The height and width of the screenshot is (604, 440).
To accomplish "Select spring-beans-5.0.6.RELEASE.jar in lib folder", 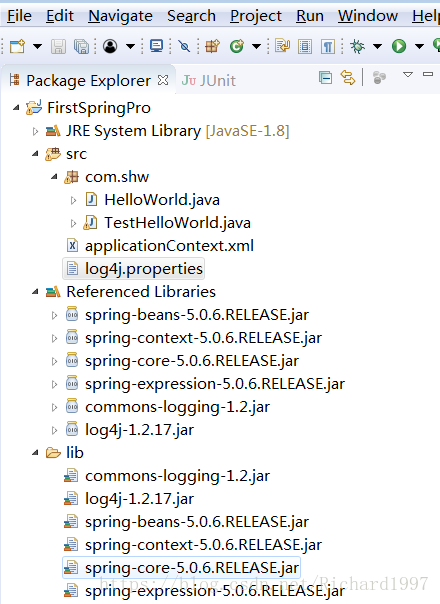I will click(x=197, y=522).
